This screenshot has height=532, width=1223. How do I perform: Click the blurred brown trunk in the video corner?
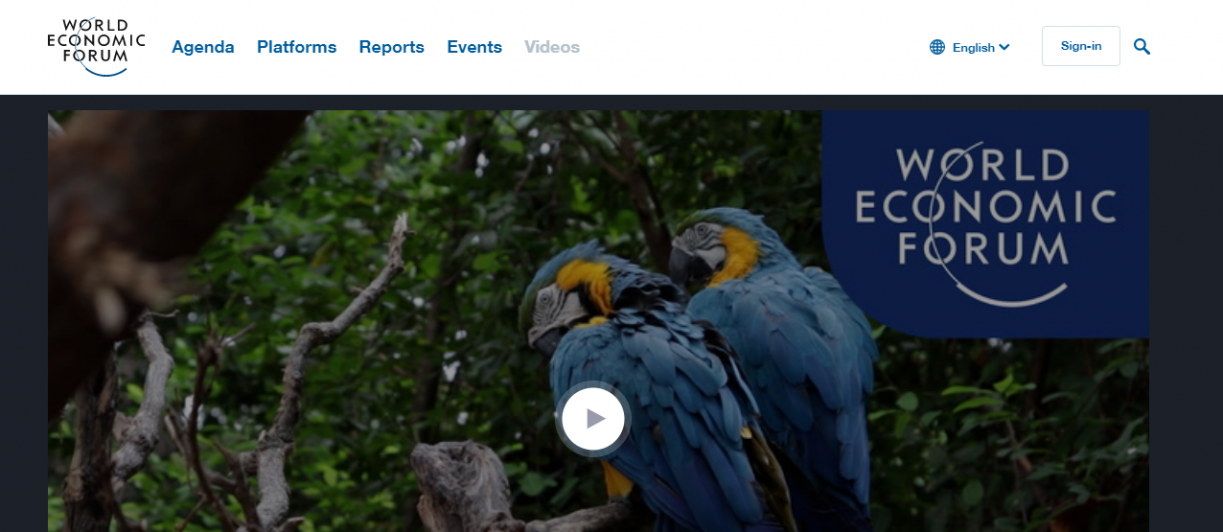click(x=130, y=200)
